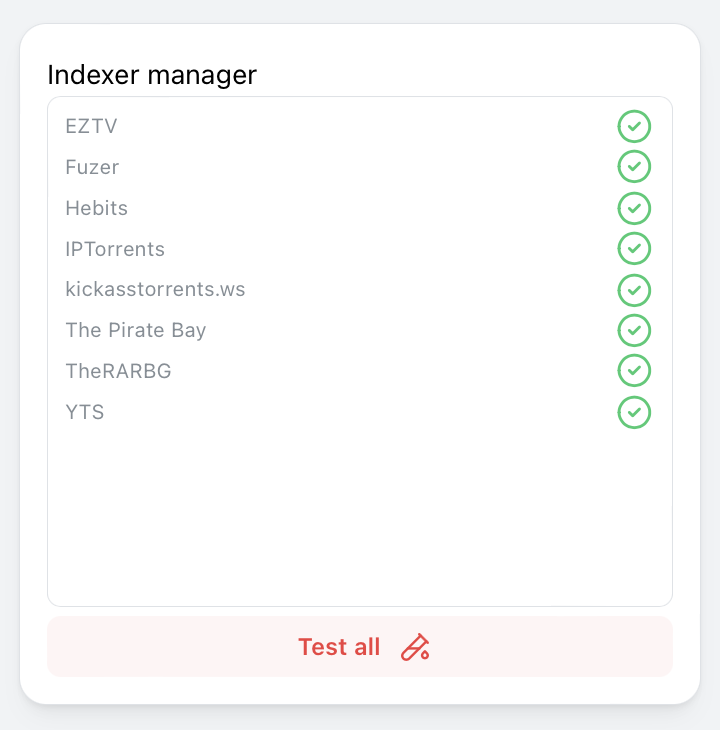Click kickasstorrents.ws green check icon
Viewport: 720px width, 730px height.
[634, 290]
